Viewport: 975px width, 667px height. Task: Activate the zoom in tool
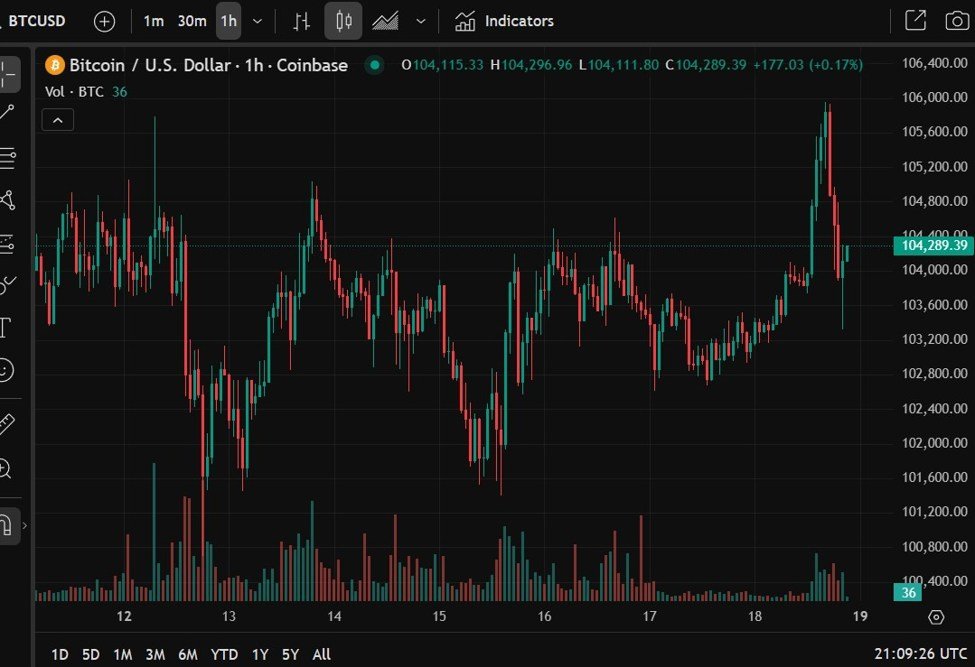tap(6, 468)
